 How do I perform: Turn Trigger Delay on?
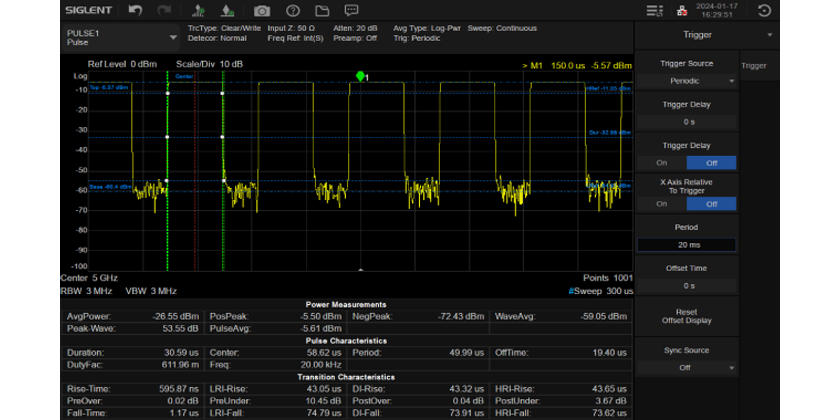coord(661,162)
